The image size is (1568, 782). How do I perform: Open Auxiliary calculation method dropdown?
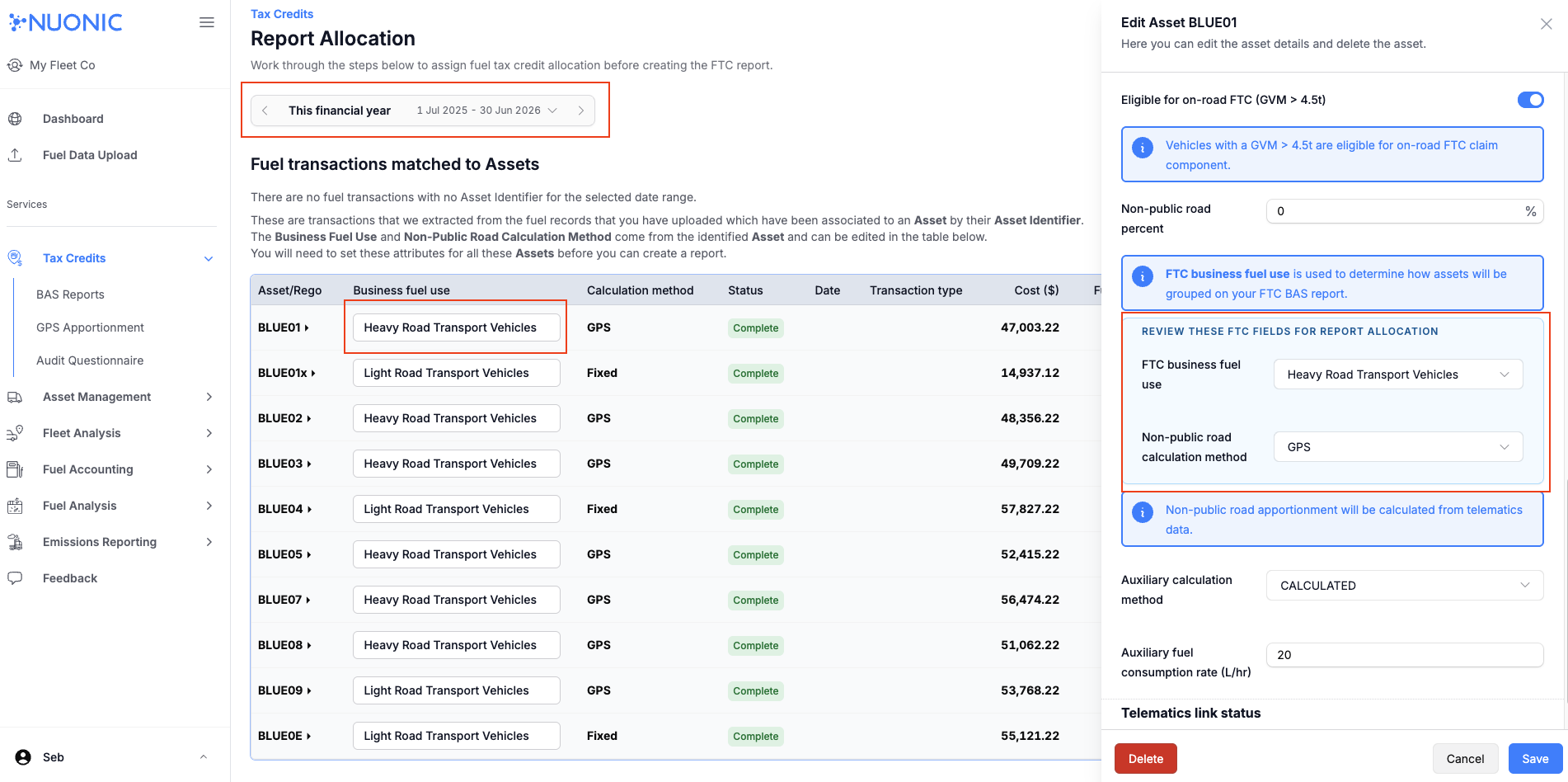pyautogui.click(x=1405, y=586)
